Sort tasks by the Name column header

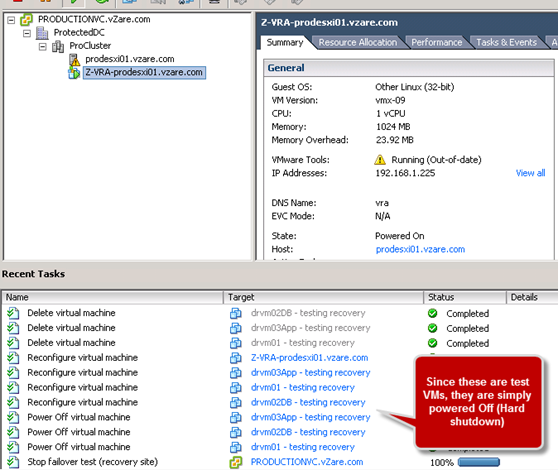112,297
